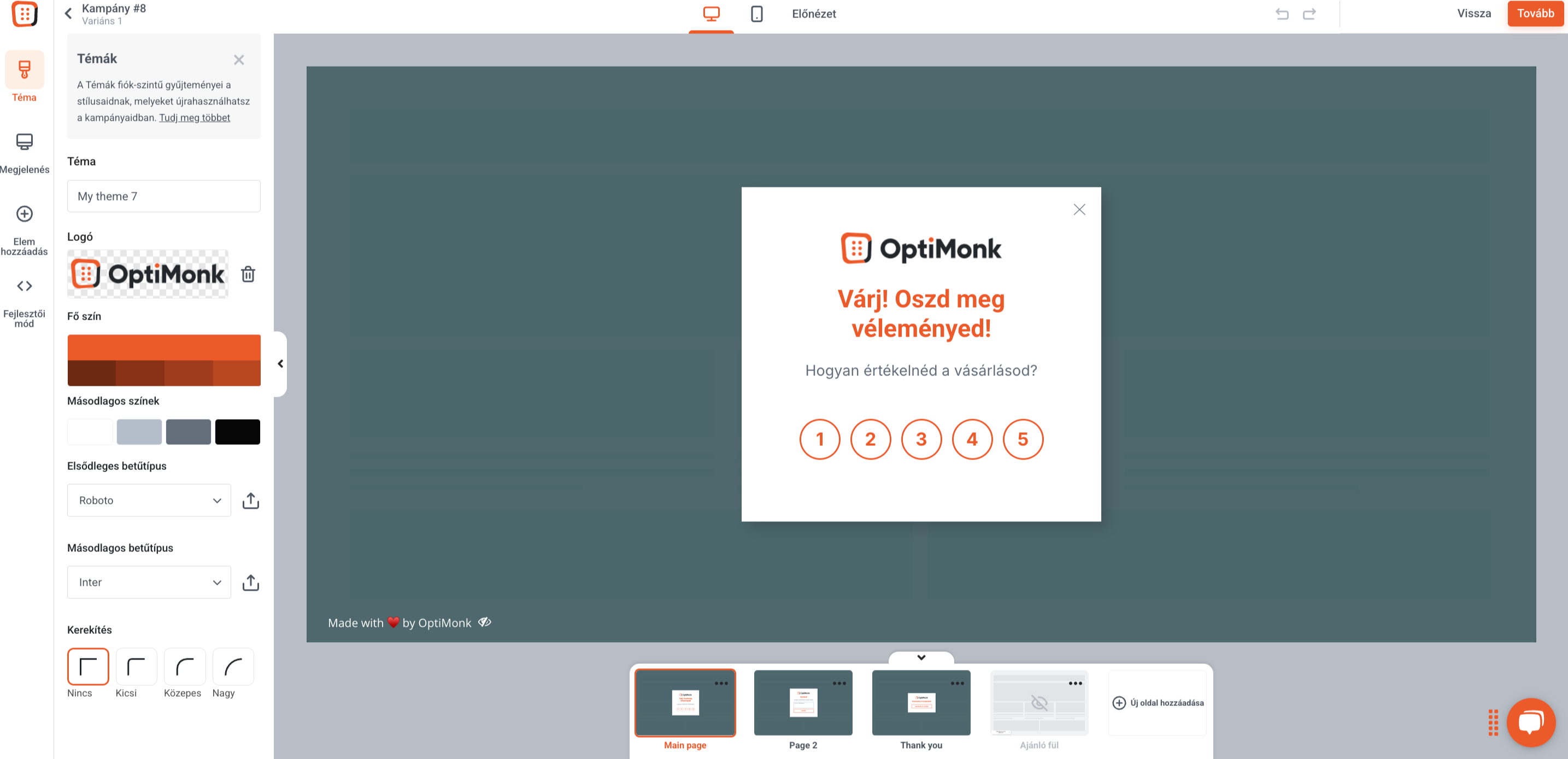Viewport: 1568px width, 759px height.
Task: Close the popup with its X icon
Action: click(x=1079, y=209)
